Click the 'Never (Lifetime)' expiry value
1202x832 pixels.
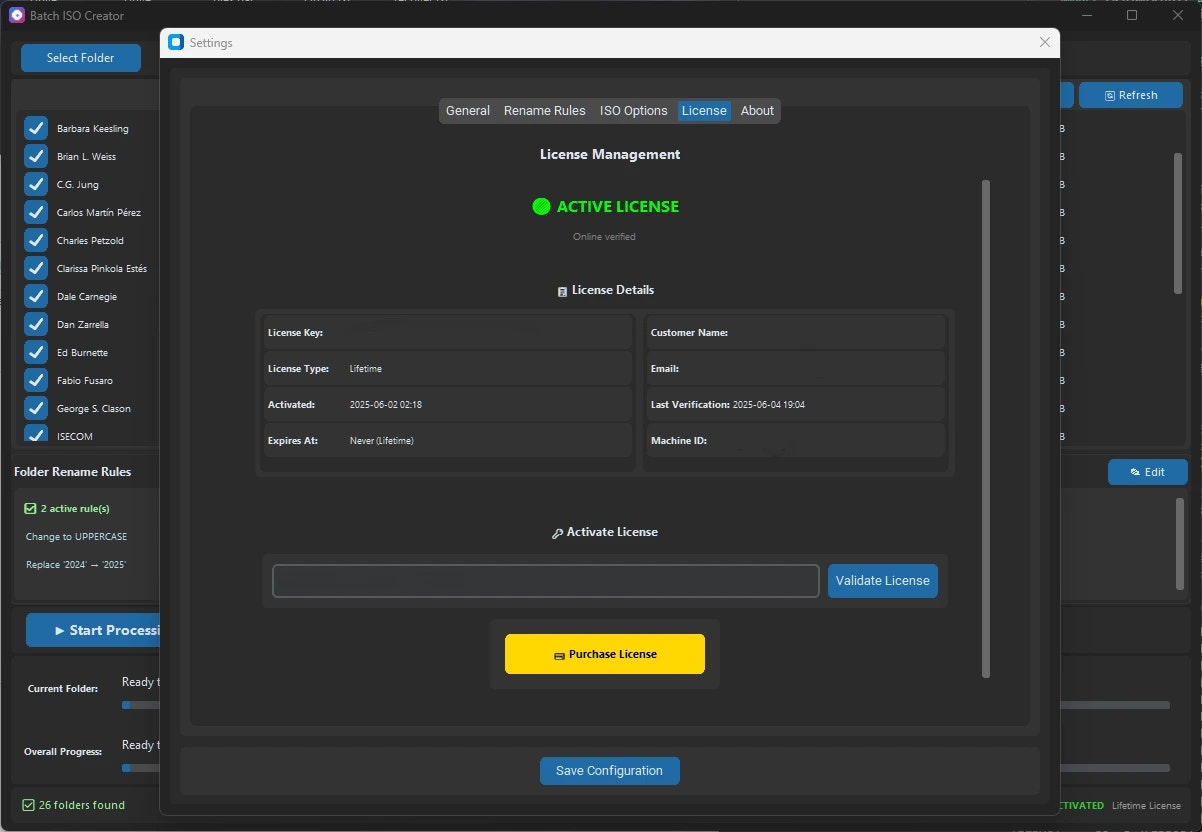point(381,441)
